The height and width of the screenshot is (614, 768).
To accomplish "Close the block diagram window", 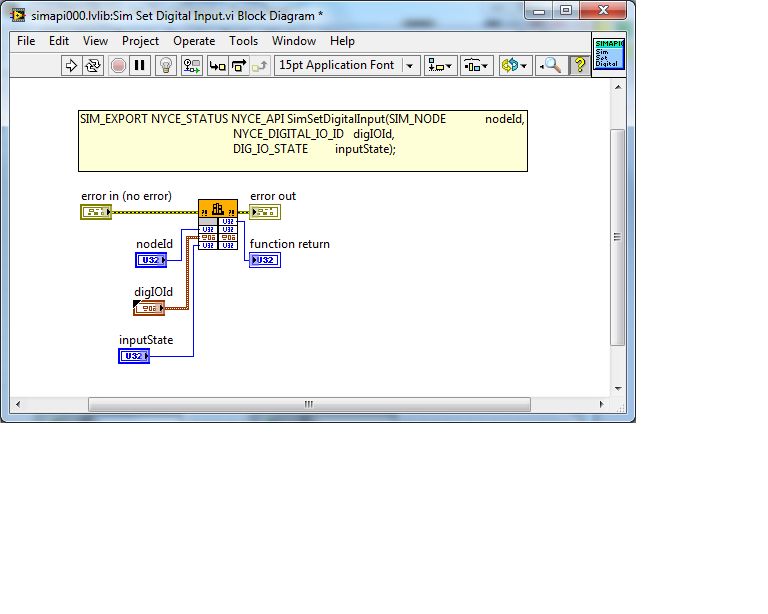I will (x=603, y=10).
